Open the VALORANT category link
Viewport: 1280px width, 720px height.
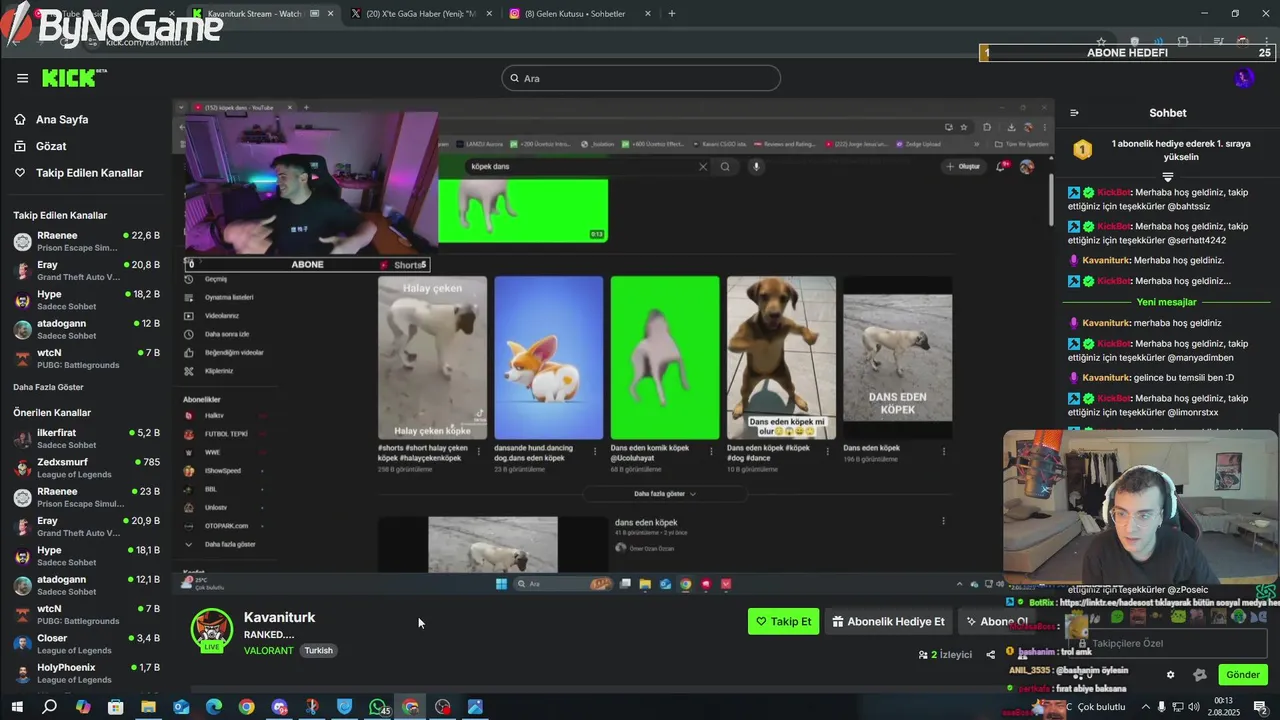click(269, 650)
